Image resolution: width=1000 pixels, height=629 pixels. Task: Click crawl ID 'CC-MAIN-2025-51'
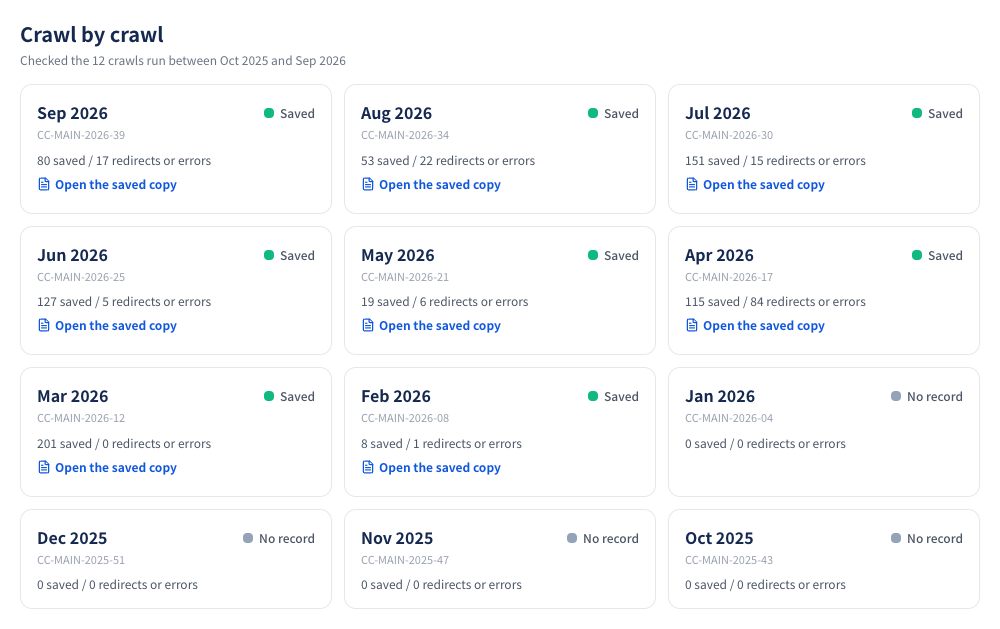81,560
